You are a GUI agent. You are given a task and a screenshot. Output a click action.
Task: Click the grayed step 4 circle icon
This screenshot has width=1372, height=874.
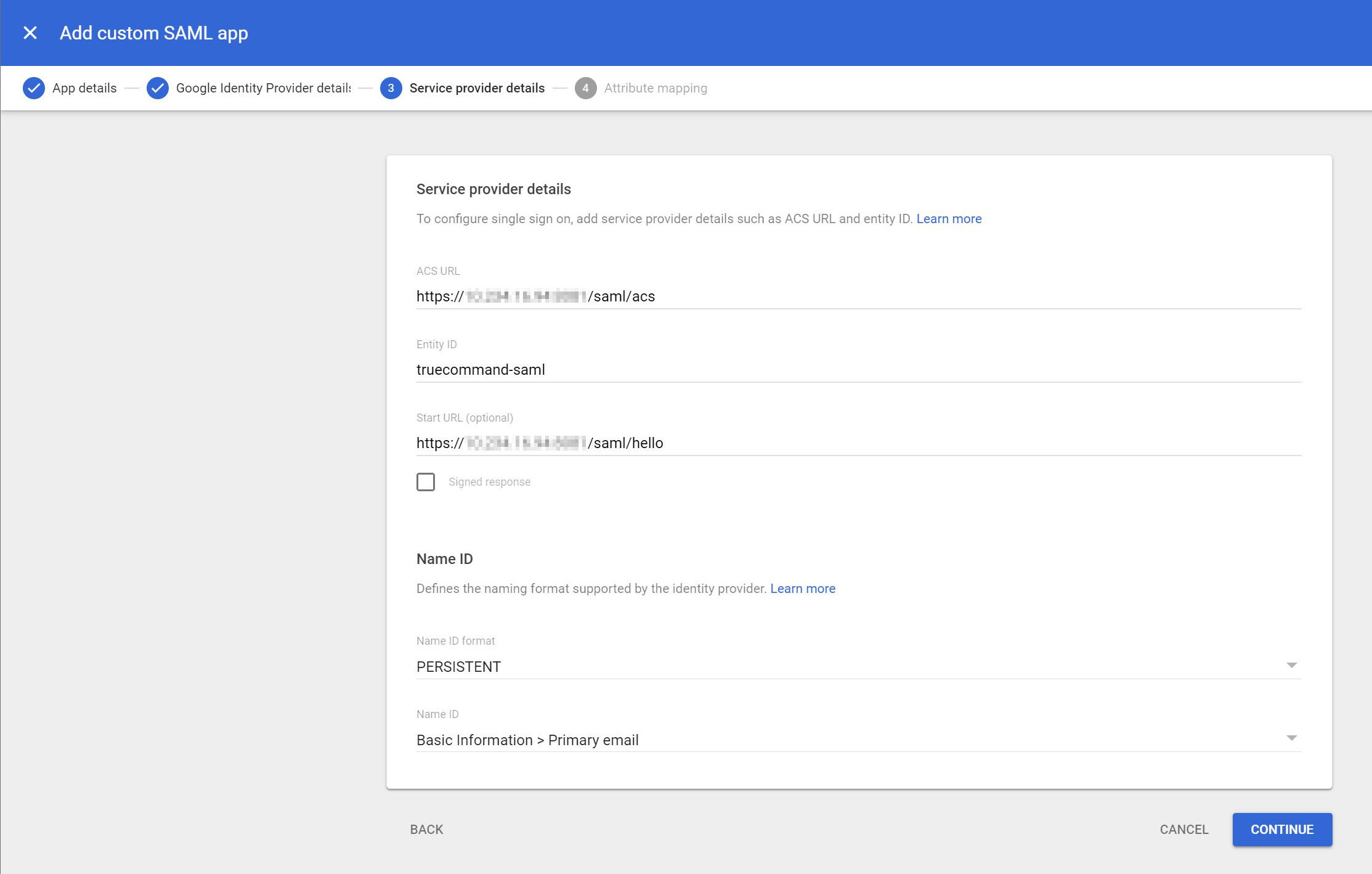tap(585, 88)
